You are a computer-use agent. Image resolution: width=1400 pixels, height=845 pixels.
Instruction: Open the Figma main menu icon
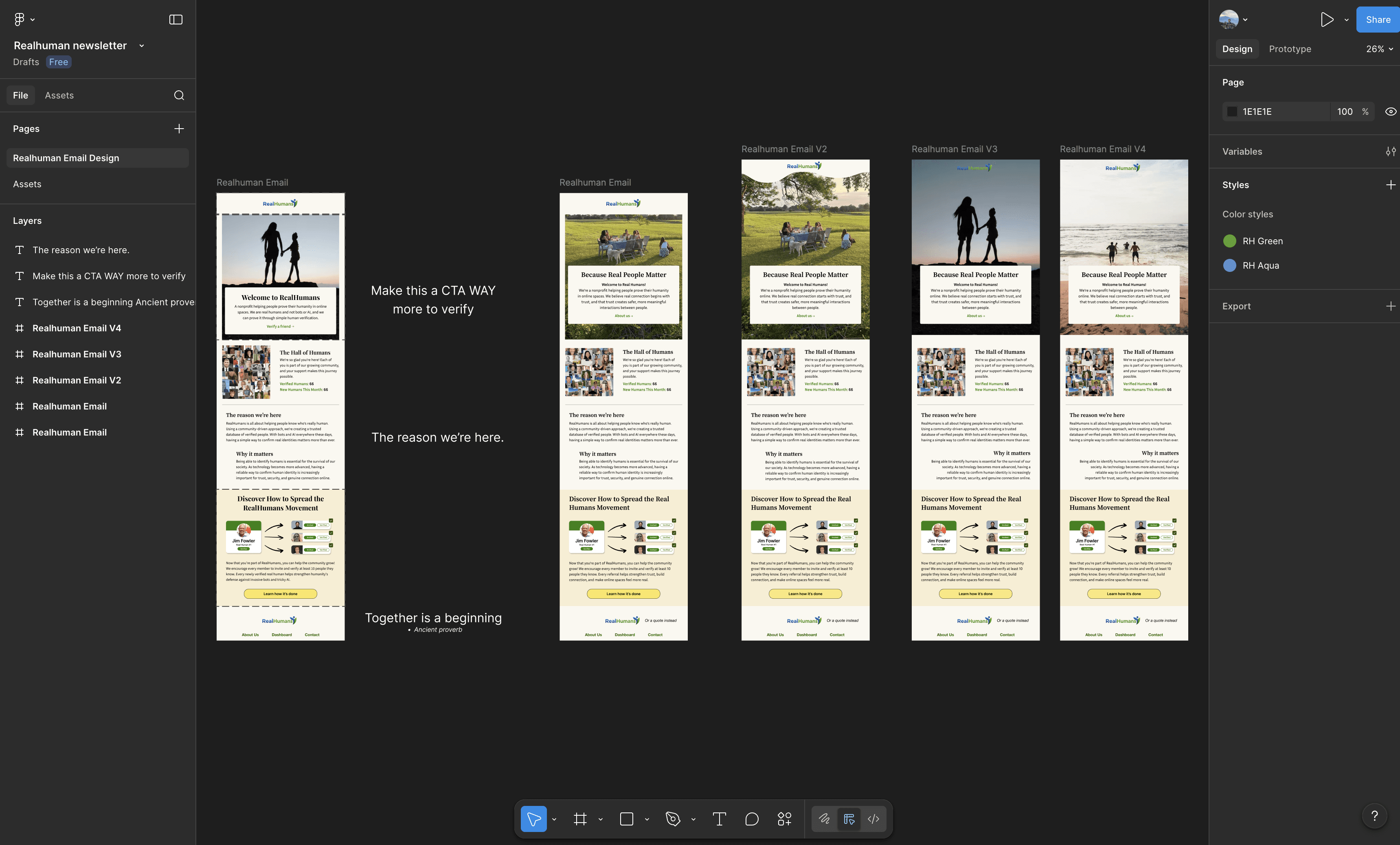19,19
